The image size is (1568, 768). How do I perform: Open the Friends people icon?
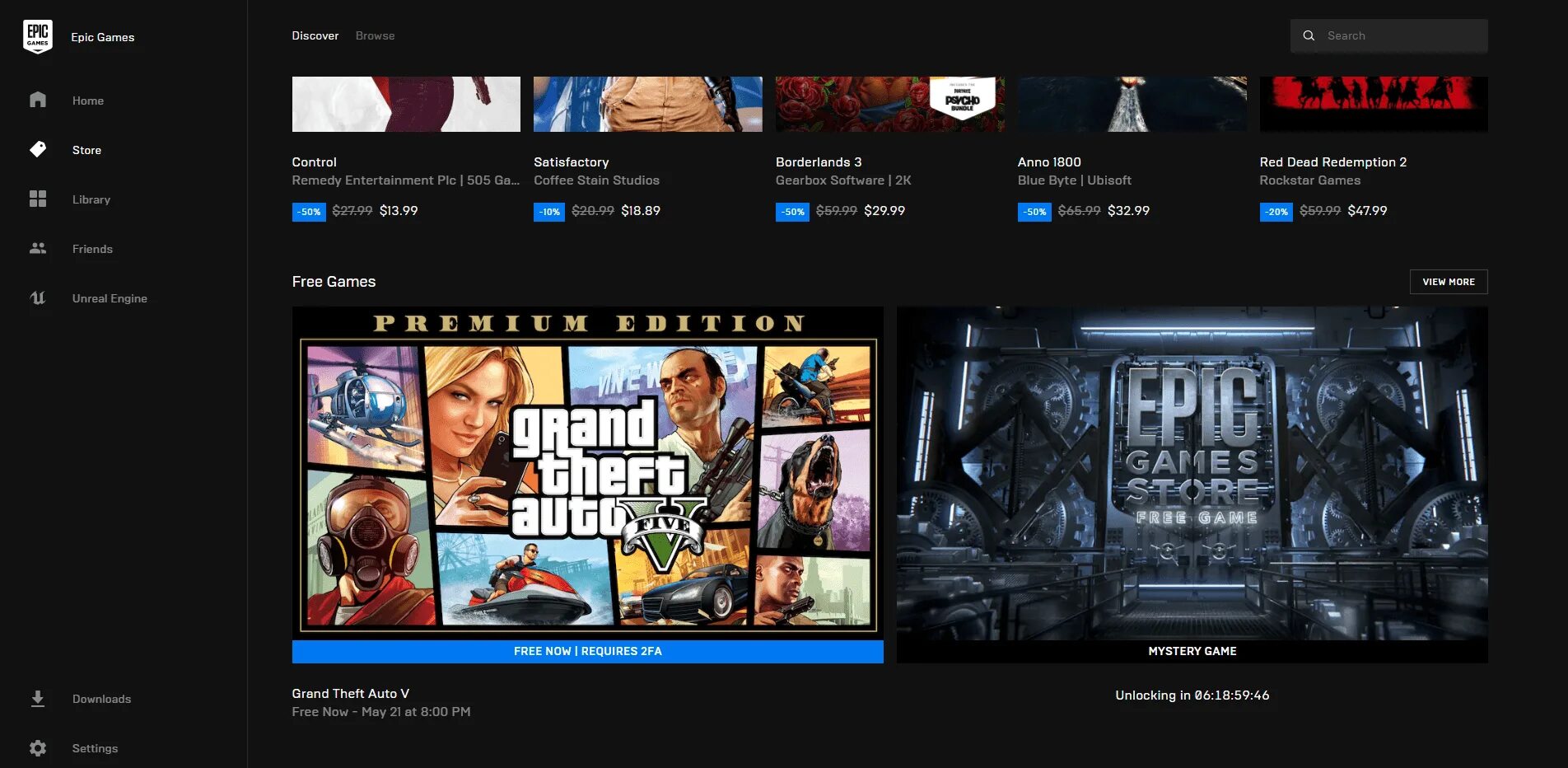38,248
